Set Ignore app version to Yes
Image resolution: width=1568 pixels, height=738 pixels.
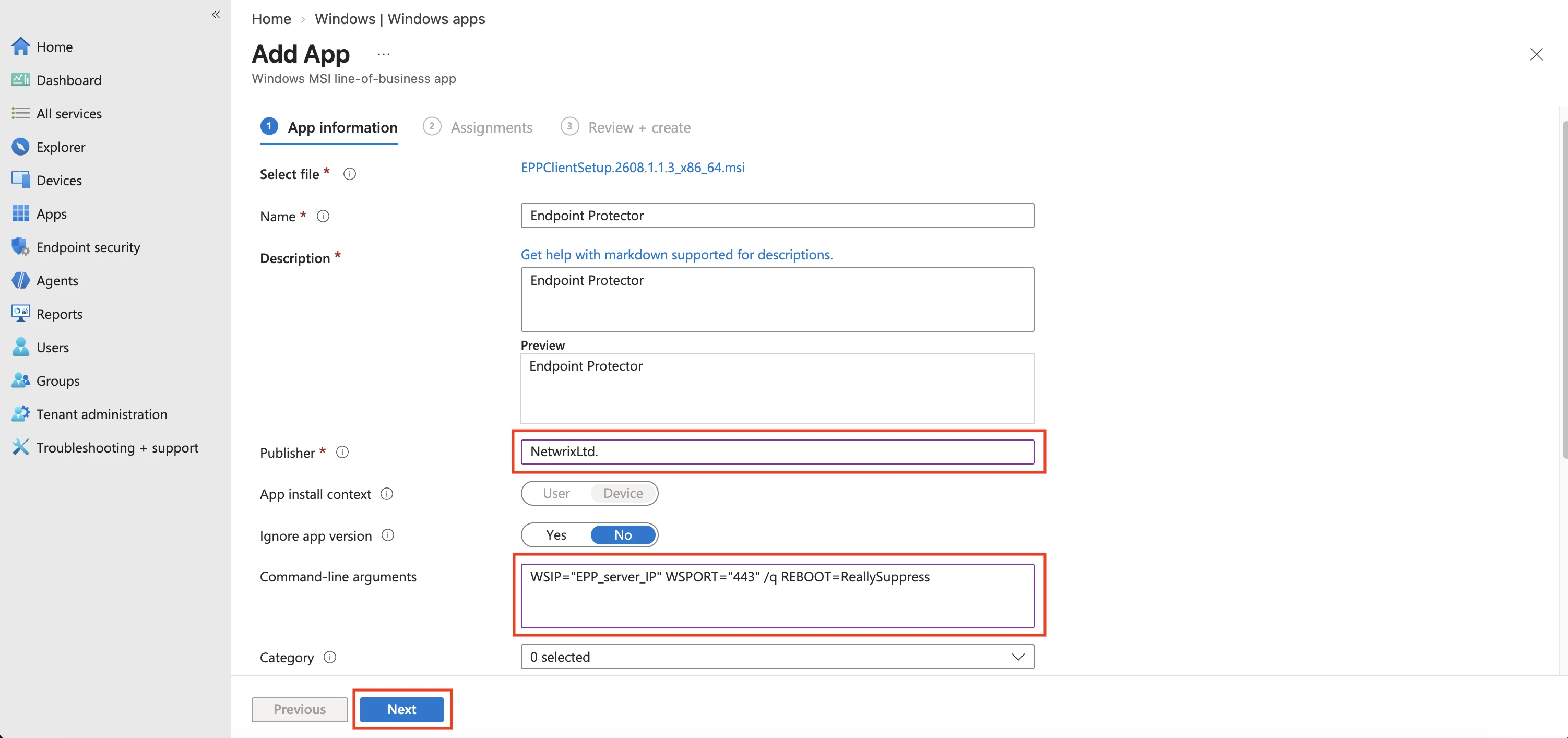(x=556, y=535)
